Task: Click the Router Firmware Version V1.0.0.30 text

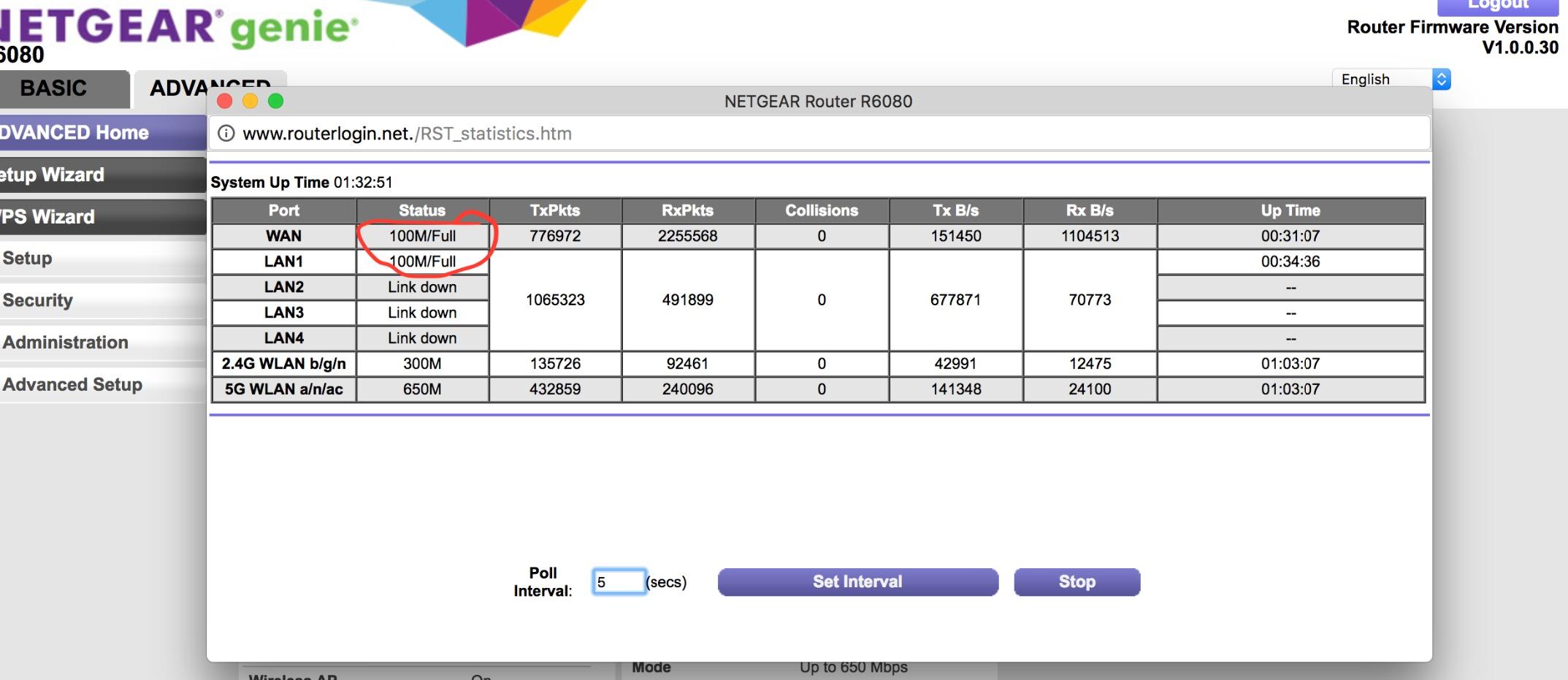Action: [x=1453, y=37]
